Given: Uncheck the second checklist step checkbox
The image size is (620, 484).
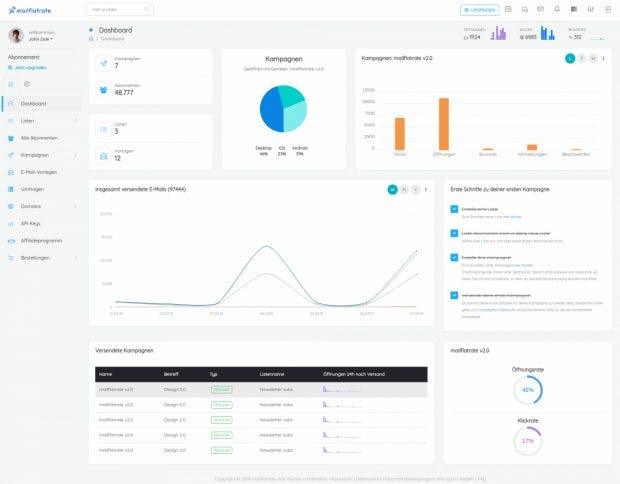Looking at the screenshot, I should (x=454, y=233).
